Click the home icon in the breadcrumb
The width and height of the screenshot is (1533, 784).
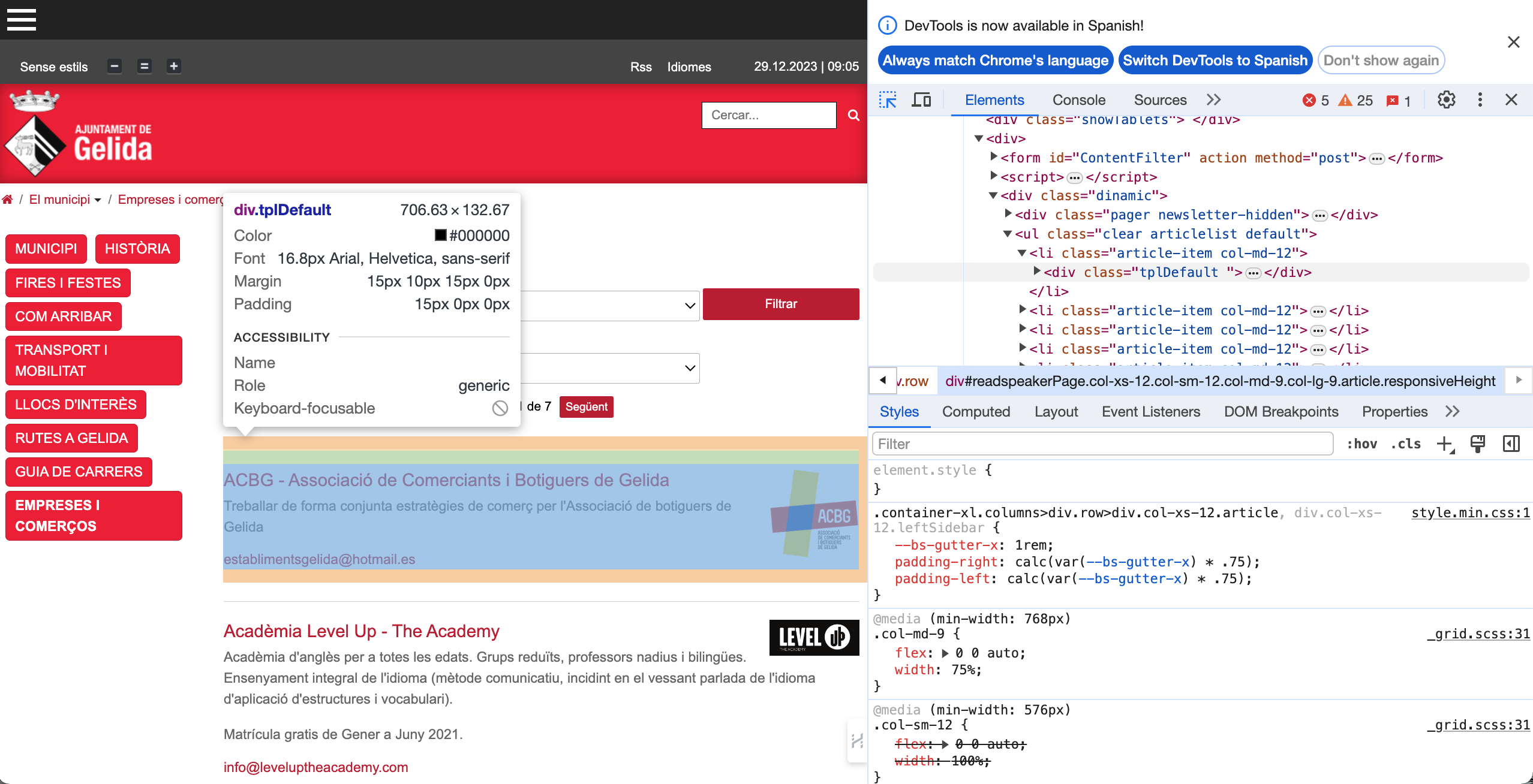[8, 199]
